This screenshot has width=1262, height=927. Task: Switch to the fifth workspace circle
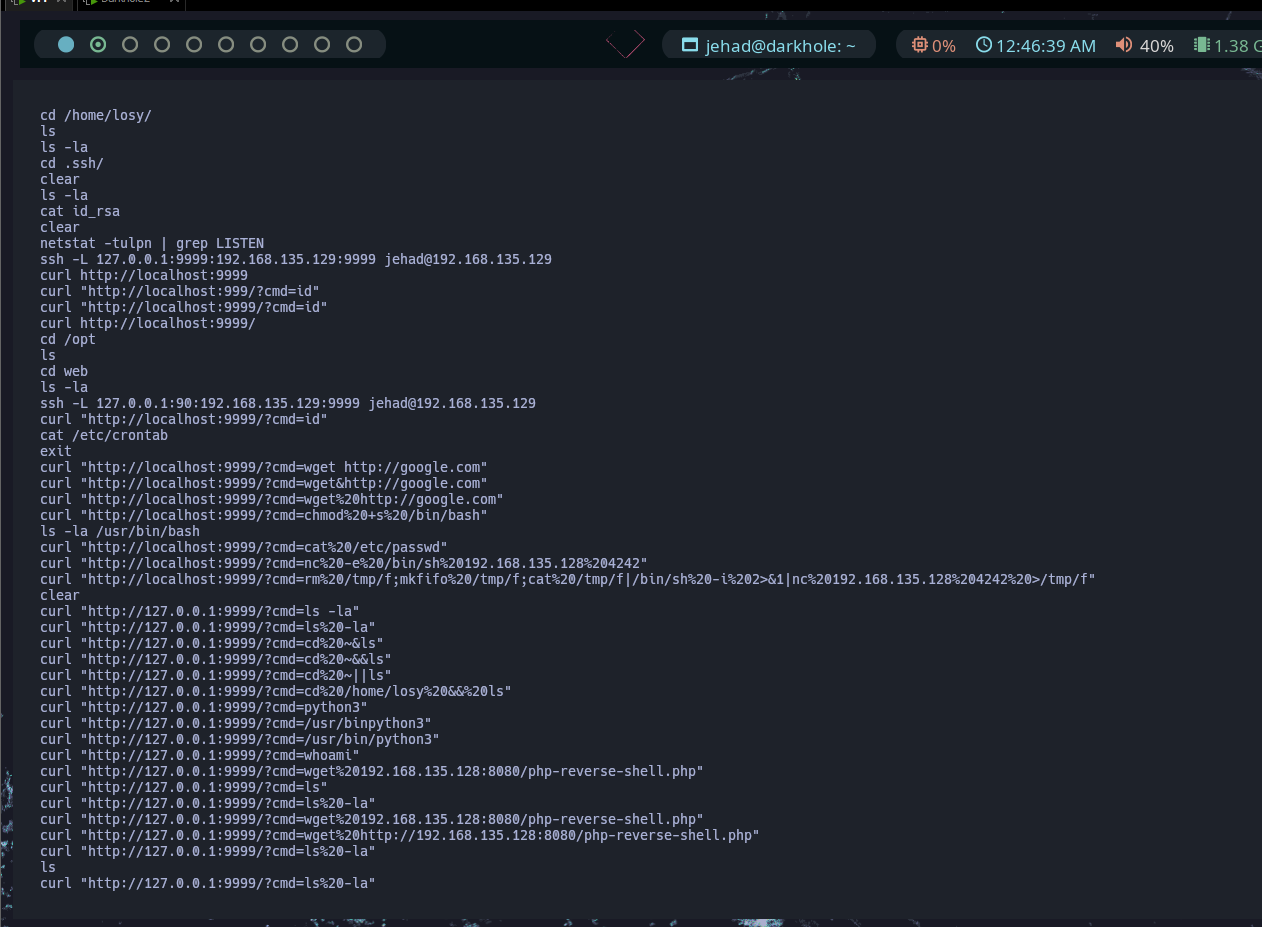194,44
